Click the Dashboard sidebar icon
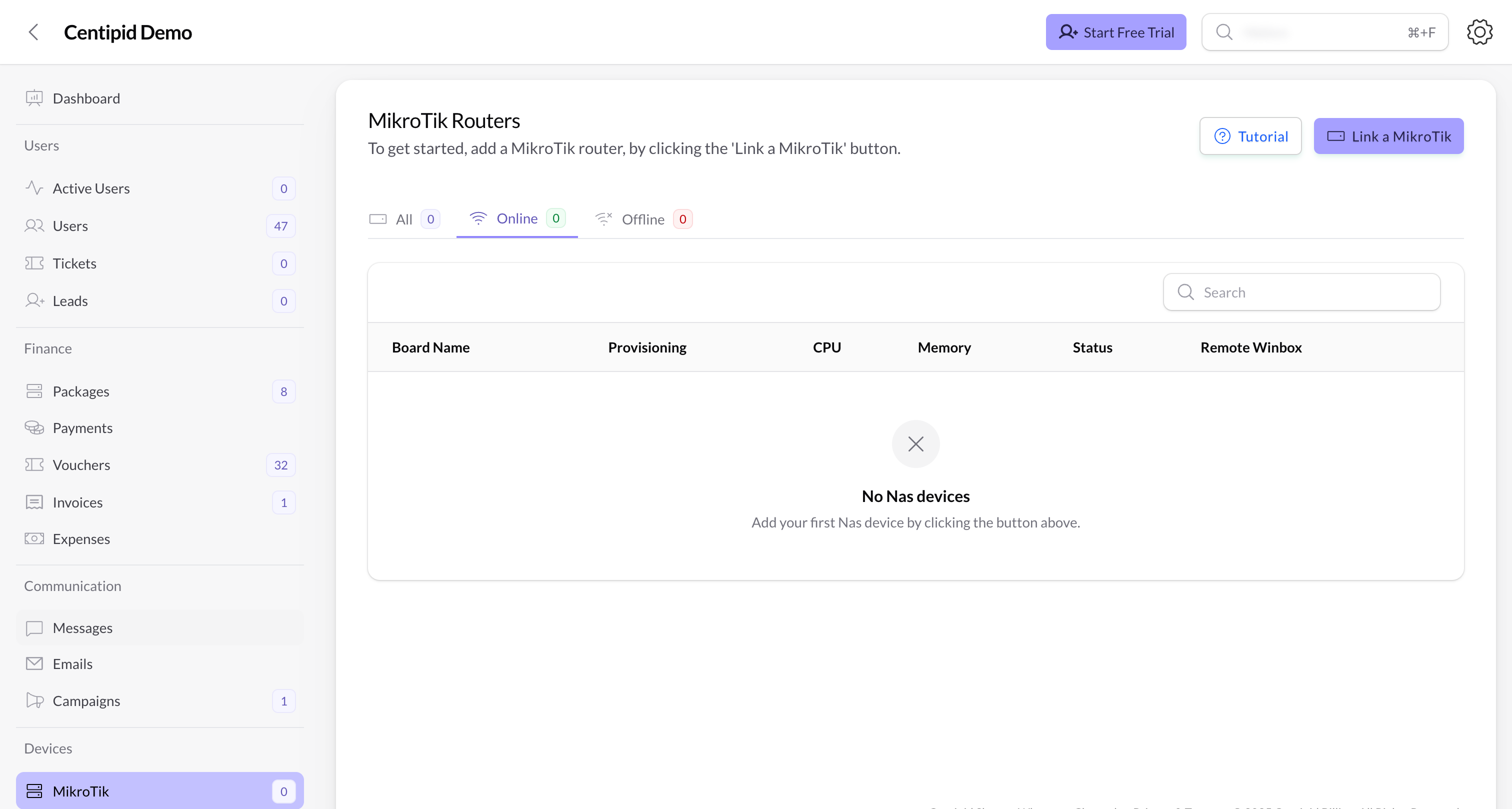This screenshot has height=809, width=1512. pyautogui.click(x=34, y=98)
